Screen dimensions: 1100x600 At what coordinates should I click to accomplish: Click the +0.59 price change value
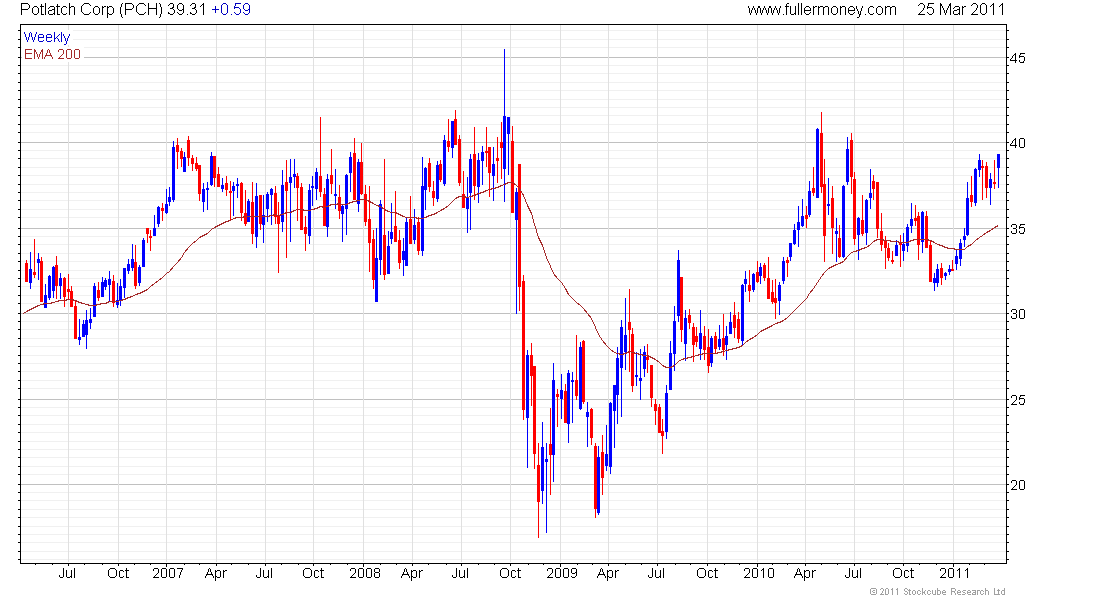(x=231, y=10)
